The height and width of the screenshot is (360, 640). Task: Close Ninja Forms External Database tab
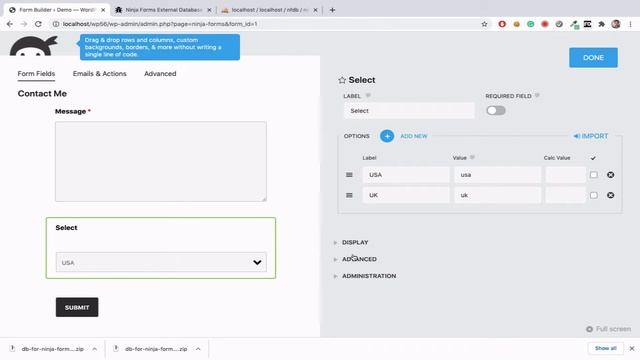(x=209, y=10)
